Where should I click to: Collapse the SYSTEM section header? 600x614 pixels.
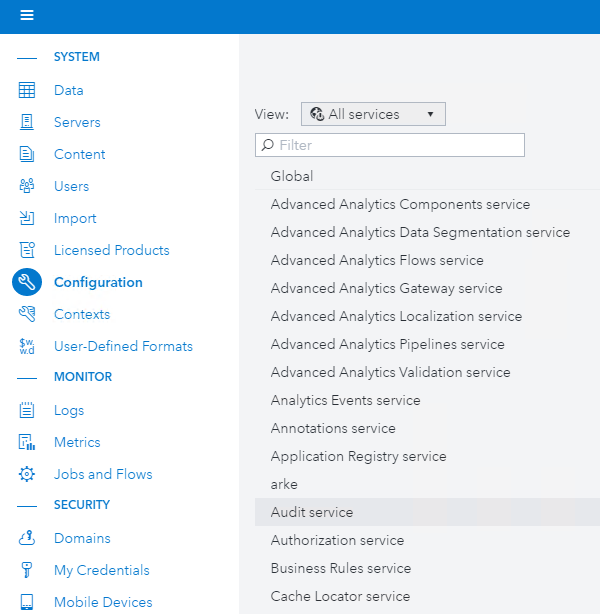[76, 57]
